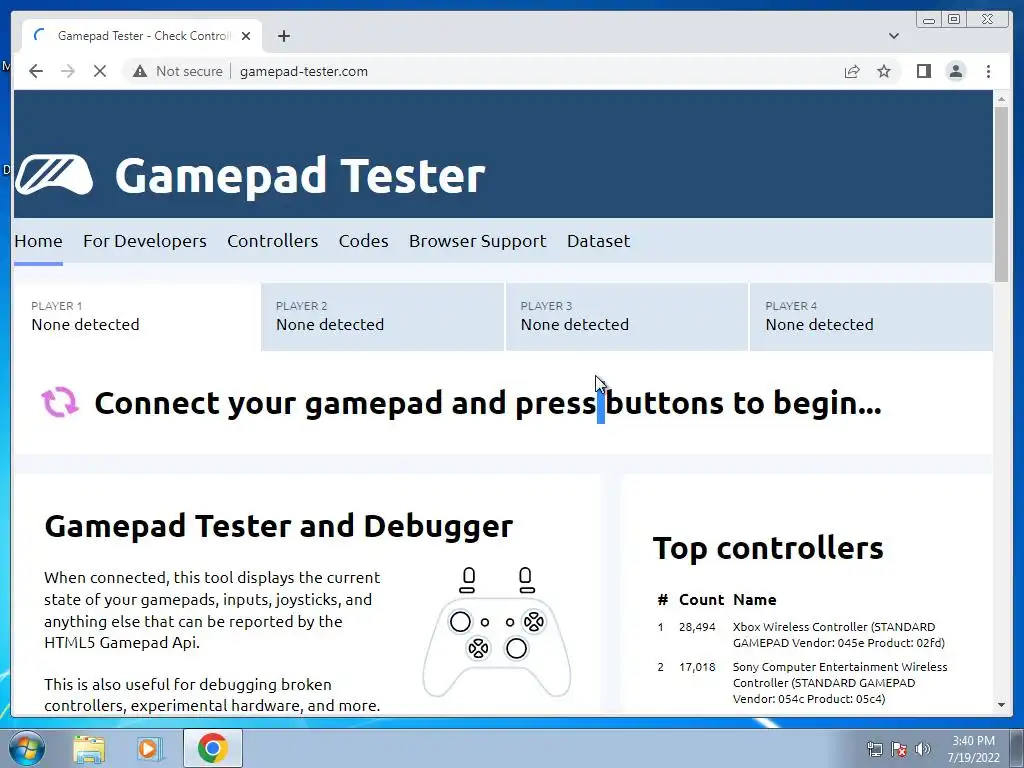
Task: Bookmark this page with the star icon
Action: pyautogui.click(x=884, y=71)
